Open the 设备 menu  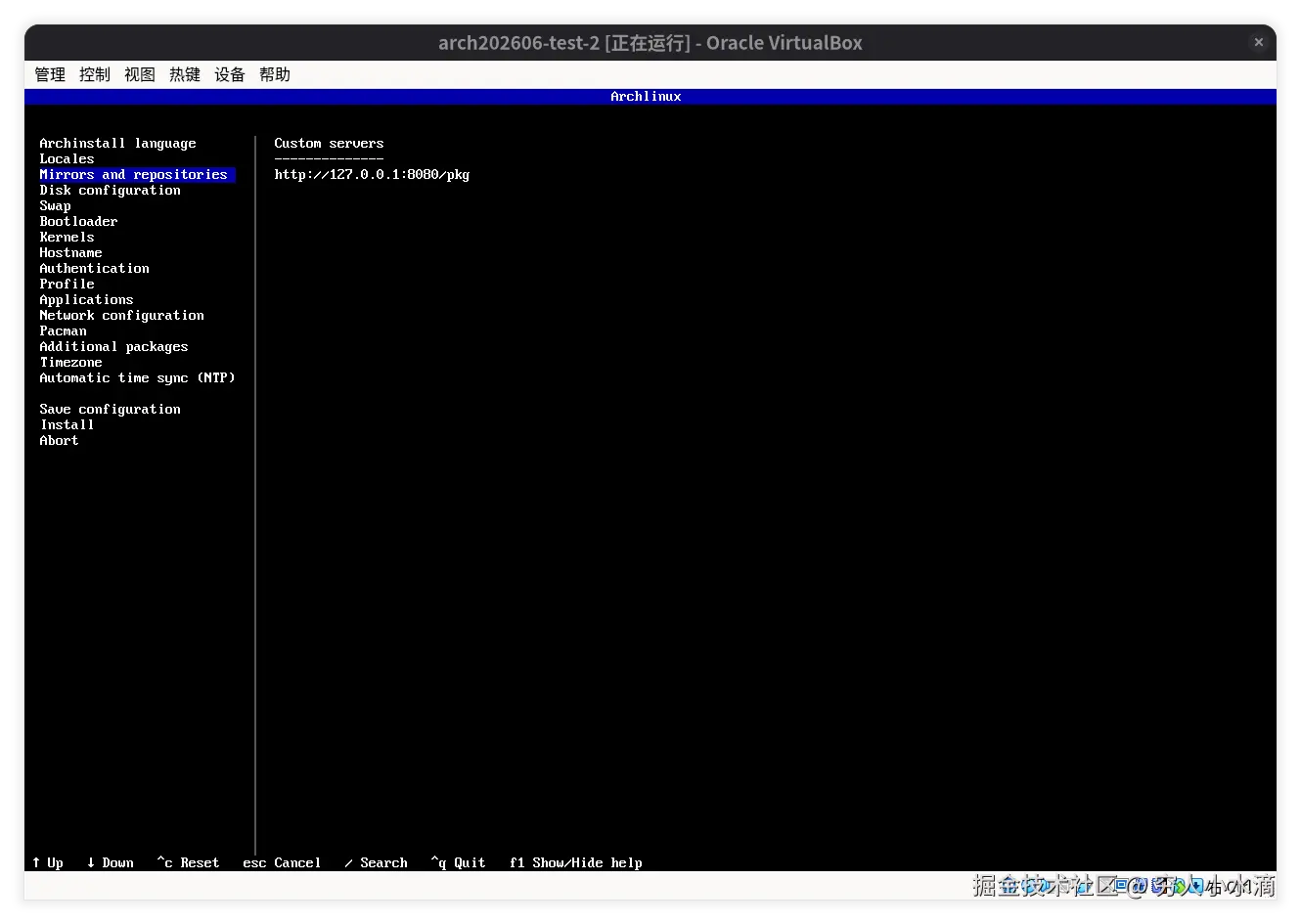tap(230, 74)
